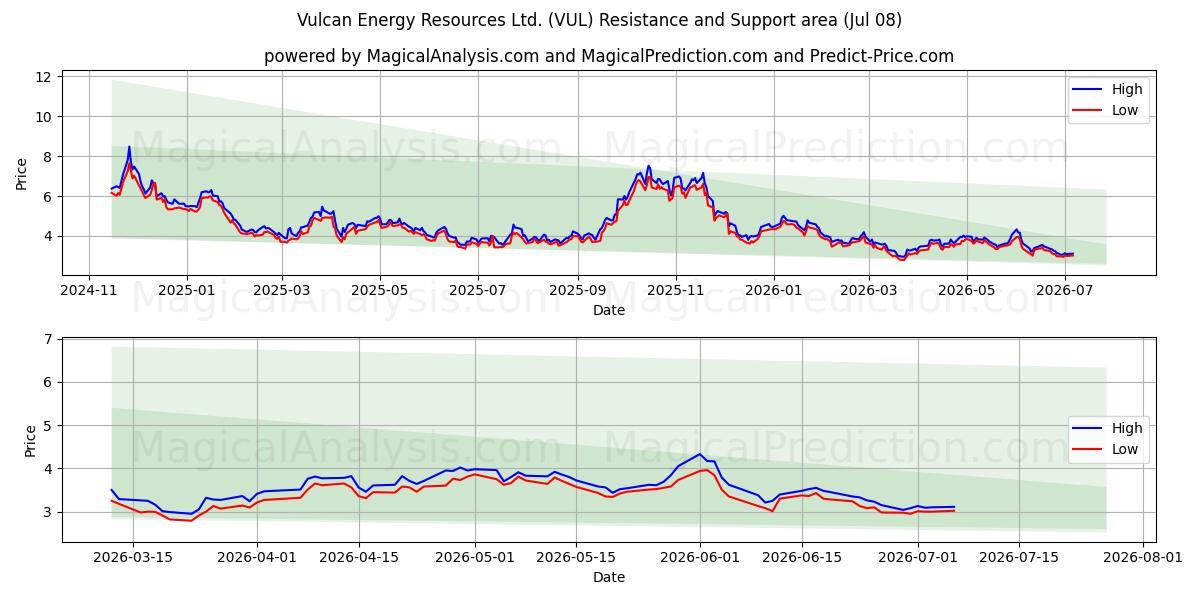This screenshot has width=1200, height=600.
Task: Click the '2026-07' date tick in the upper chart
Action: pyautogui.click(x=1065, y=291)
